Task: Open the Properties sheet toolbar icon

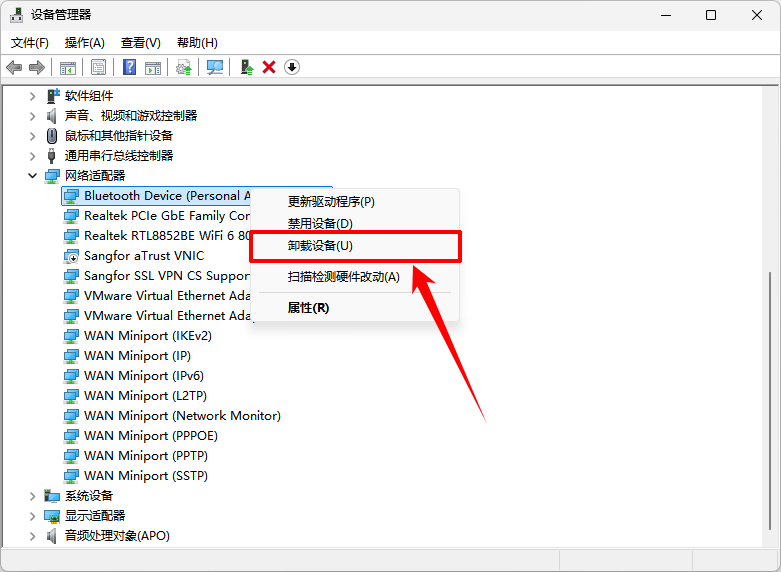Action: (x=99, y=67)
